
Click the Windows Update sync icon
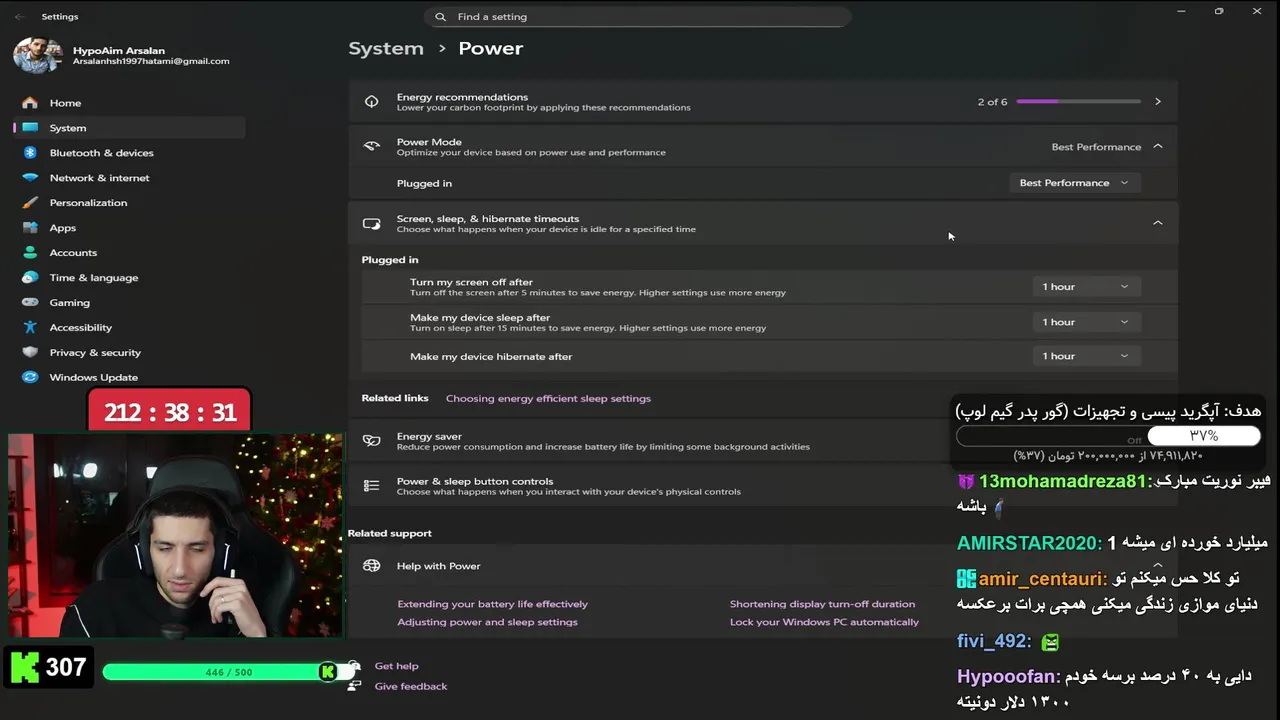[30, 377]
